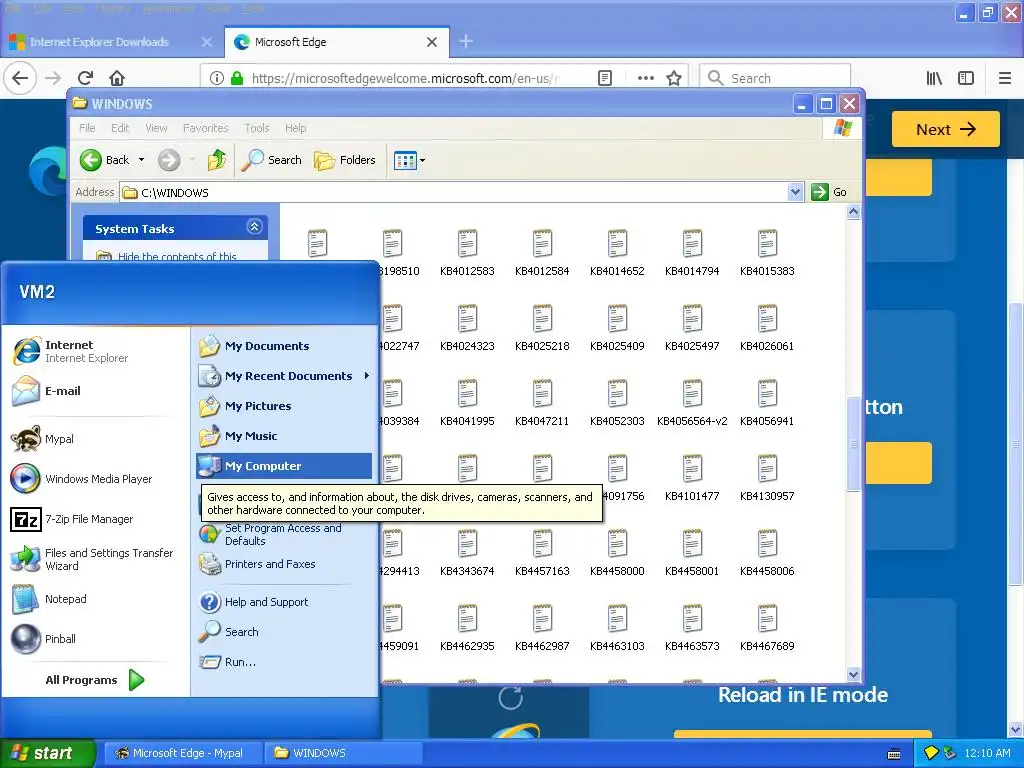Select KB4012583 log file
The height and width of the screenshot is (768, 1024).
click(x=467, y=253)
